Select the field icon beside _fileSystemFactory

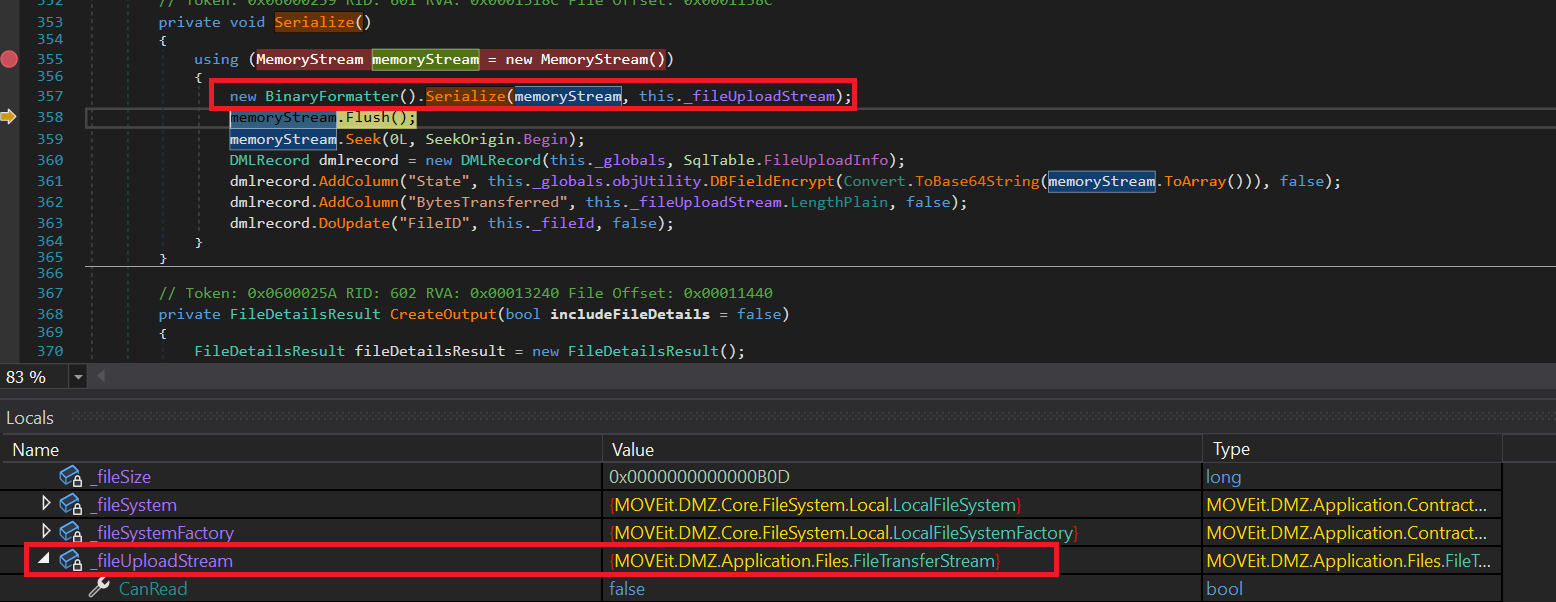[71, 533]
